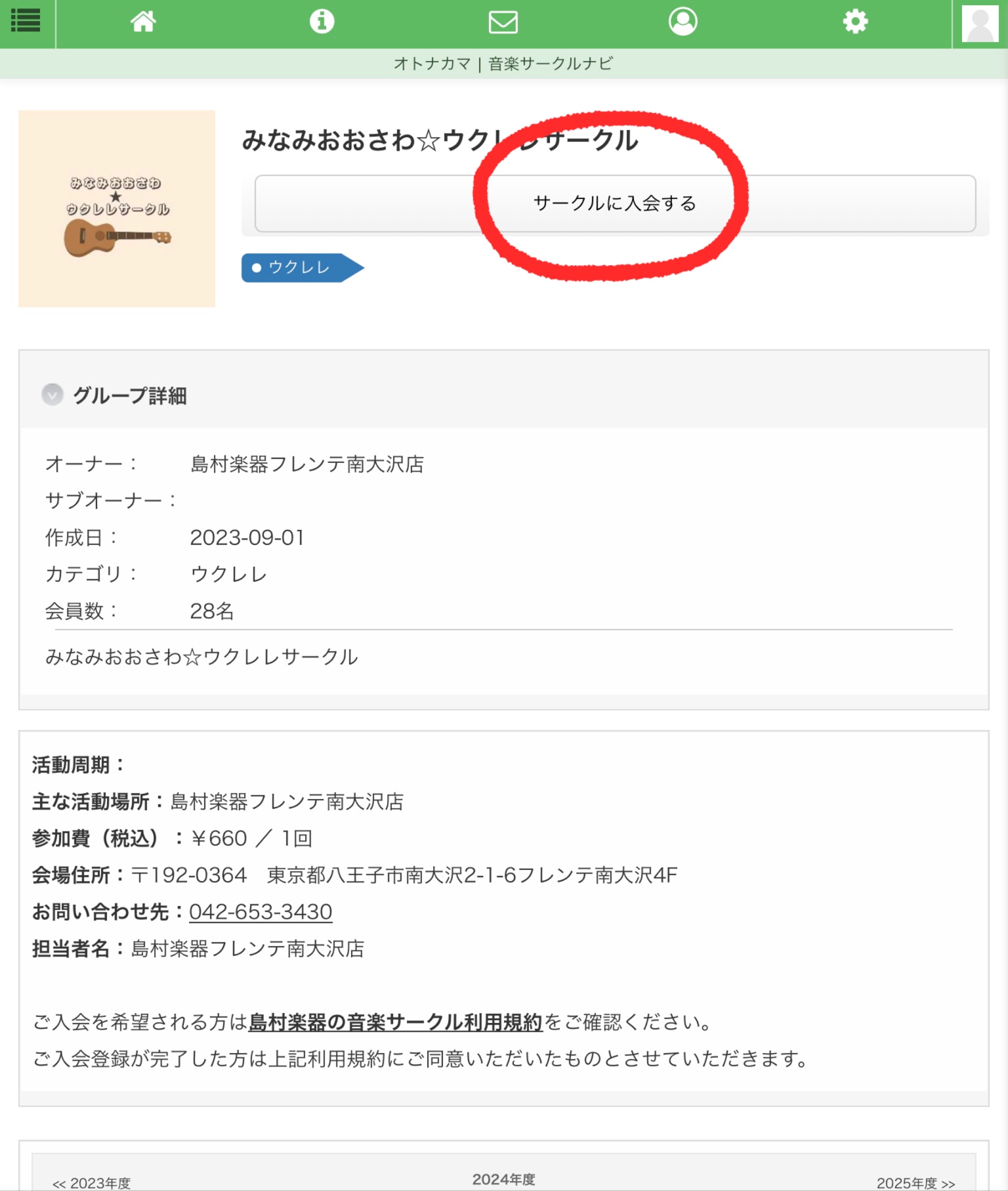Click the みなみおおさわ☆ウクレレサークル heading
The height and width of the screenshot is (1191, 1008).
[x=440, y=141]
